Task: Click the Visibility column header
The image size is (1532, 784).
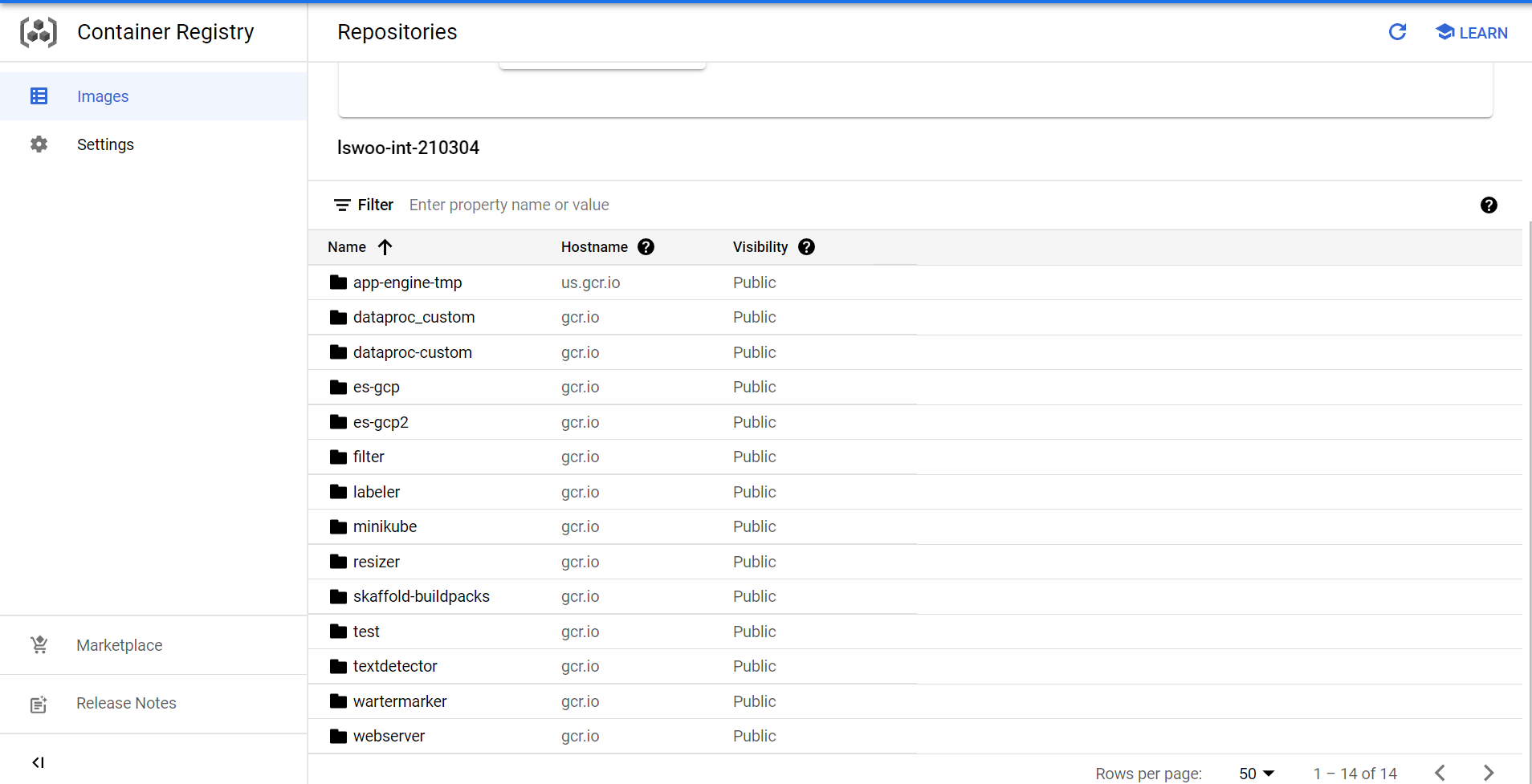Action: coord(760,247)
